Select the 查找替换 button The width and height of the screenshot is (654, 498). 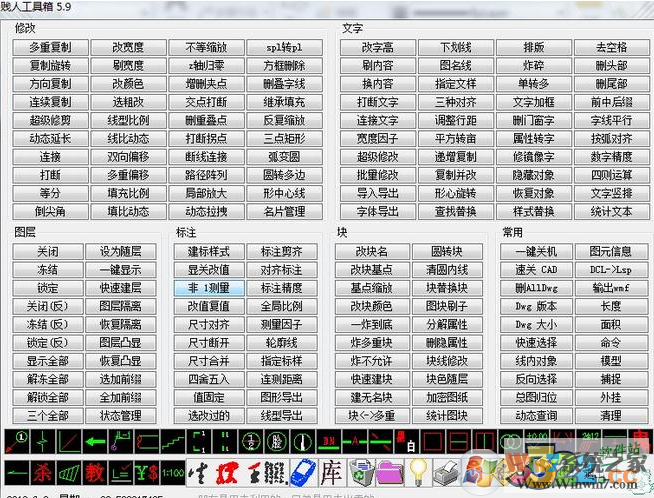(457, 212)
